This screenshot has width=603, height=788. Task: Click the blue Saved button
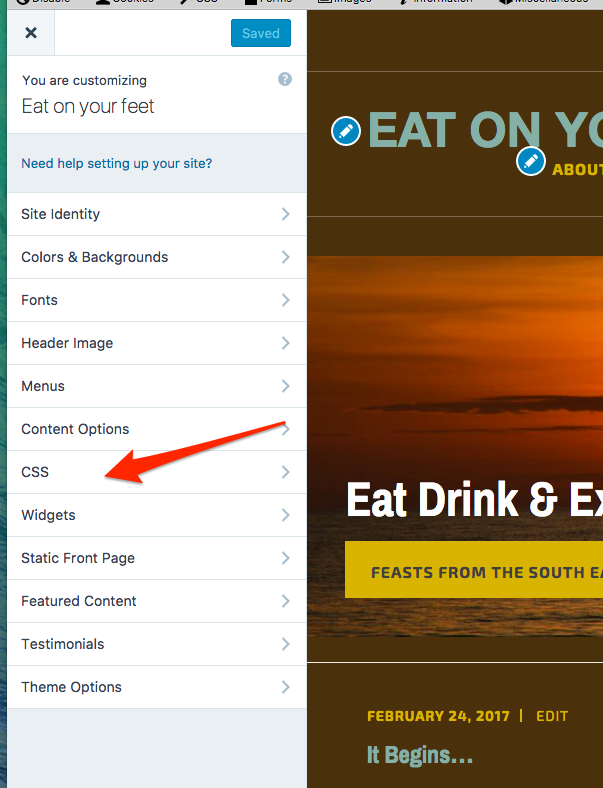point(261,33)
